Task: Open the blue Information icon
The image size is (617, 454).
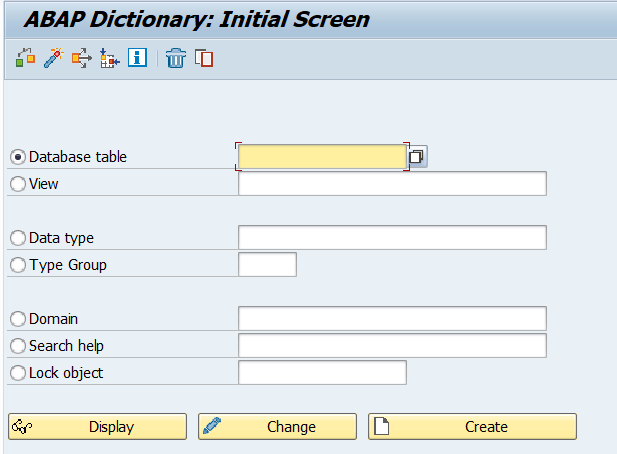Action: [137, 58]
